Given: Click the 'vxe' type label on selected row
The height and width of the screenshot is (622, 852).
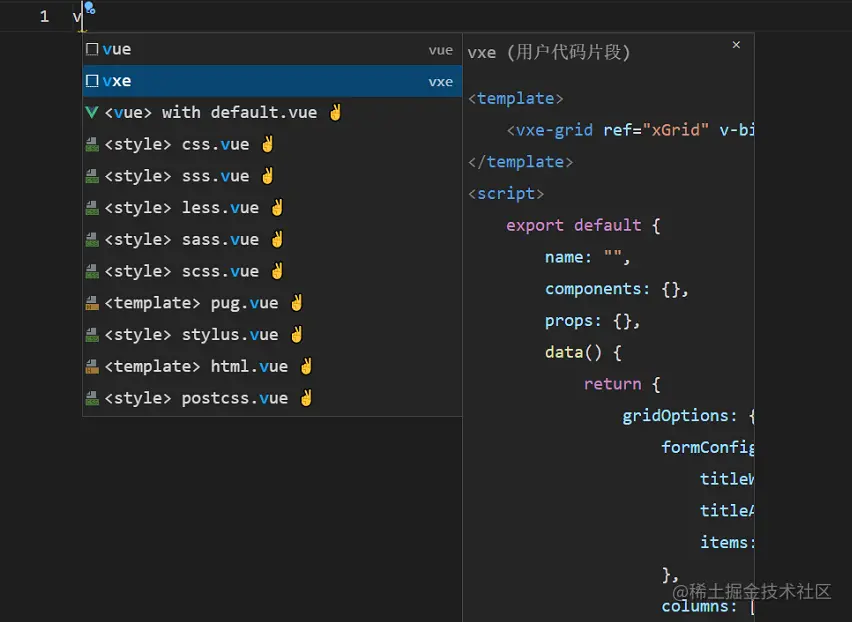Looking at the screenshot, I should tap(441, 81).
